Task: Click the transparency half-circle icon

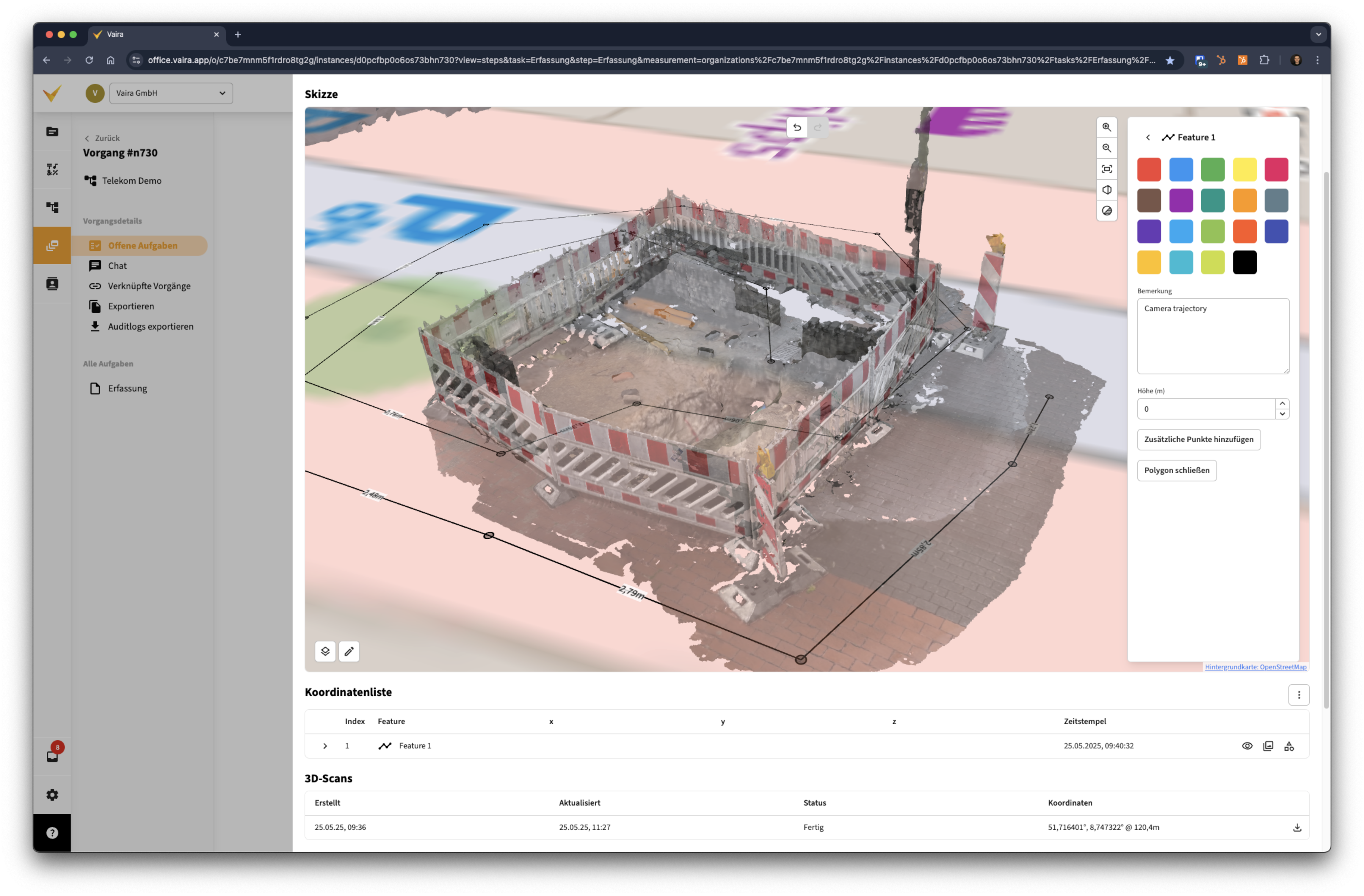Action: pyautogui.click(x=1106, y=210)
